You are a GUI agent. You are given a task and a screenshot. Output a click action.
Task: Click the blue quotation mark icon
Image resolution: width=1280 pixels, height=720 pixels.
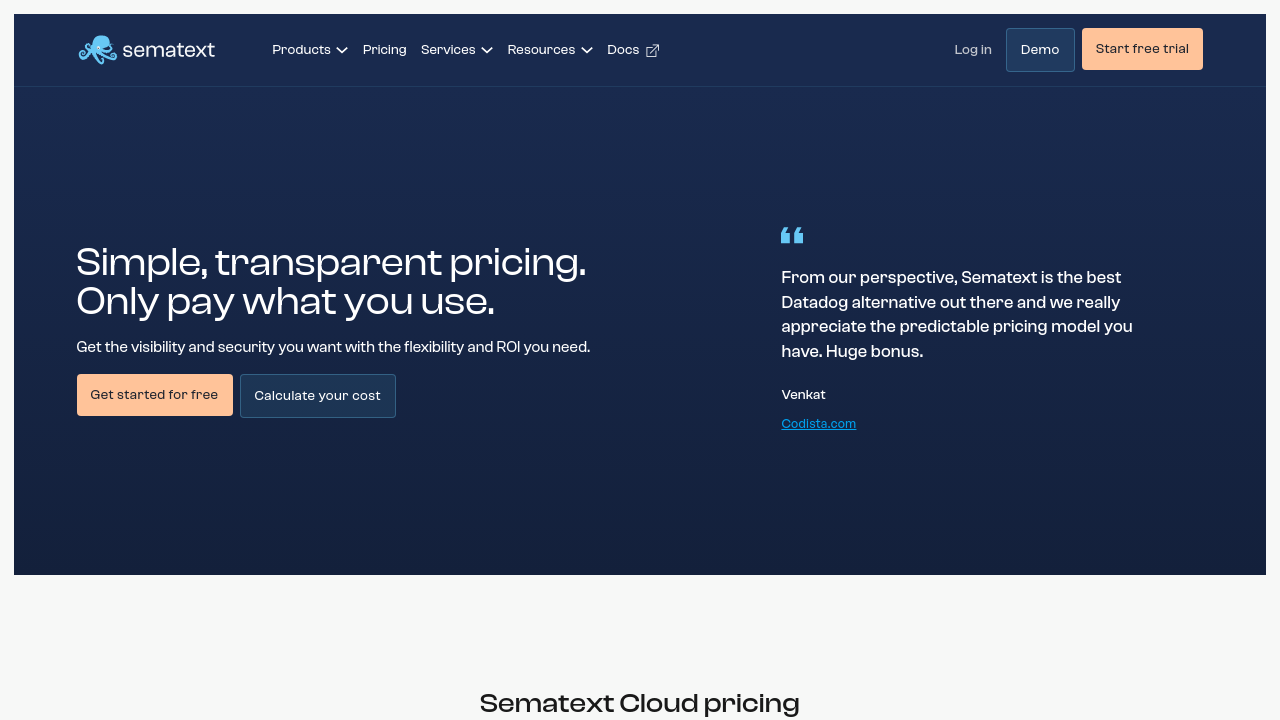792,235
